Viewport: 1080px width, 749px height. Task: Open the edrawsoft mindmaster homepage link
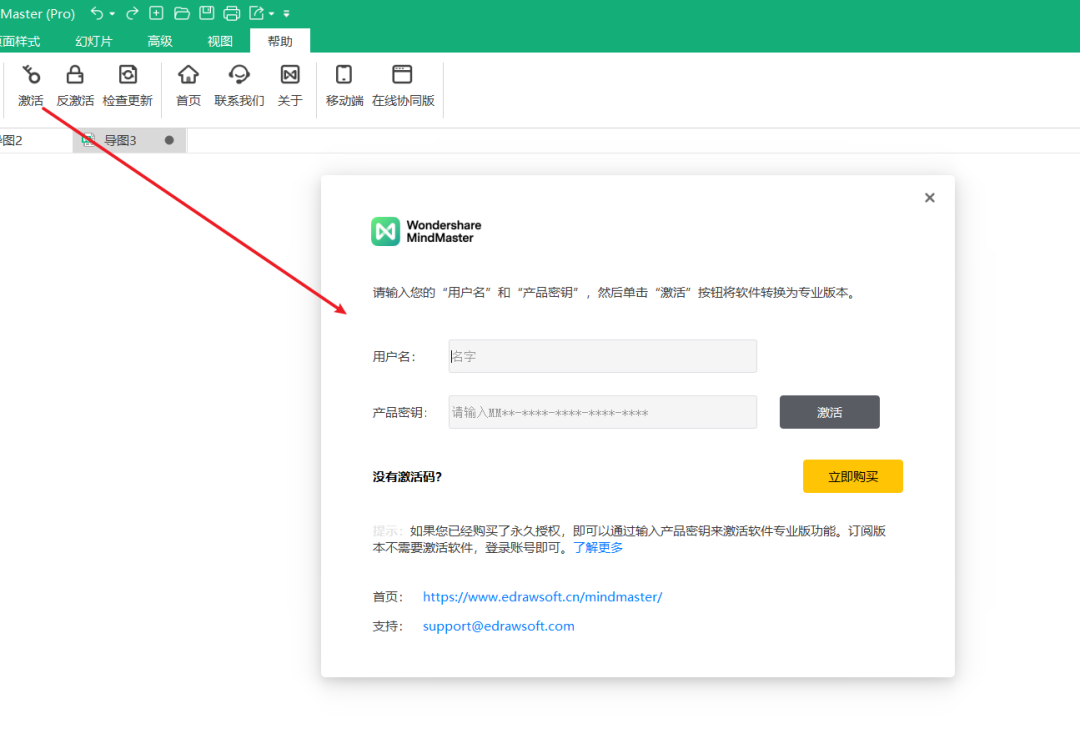[543, 597]
